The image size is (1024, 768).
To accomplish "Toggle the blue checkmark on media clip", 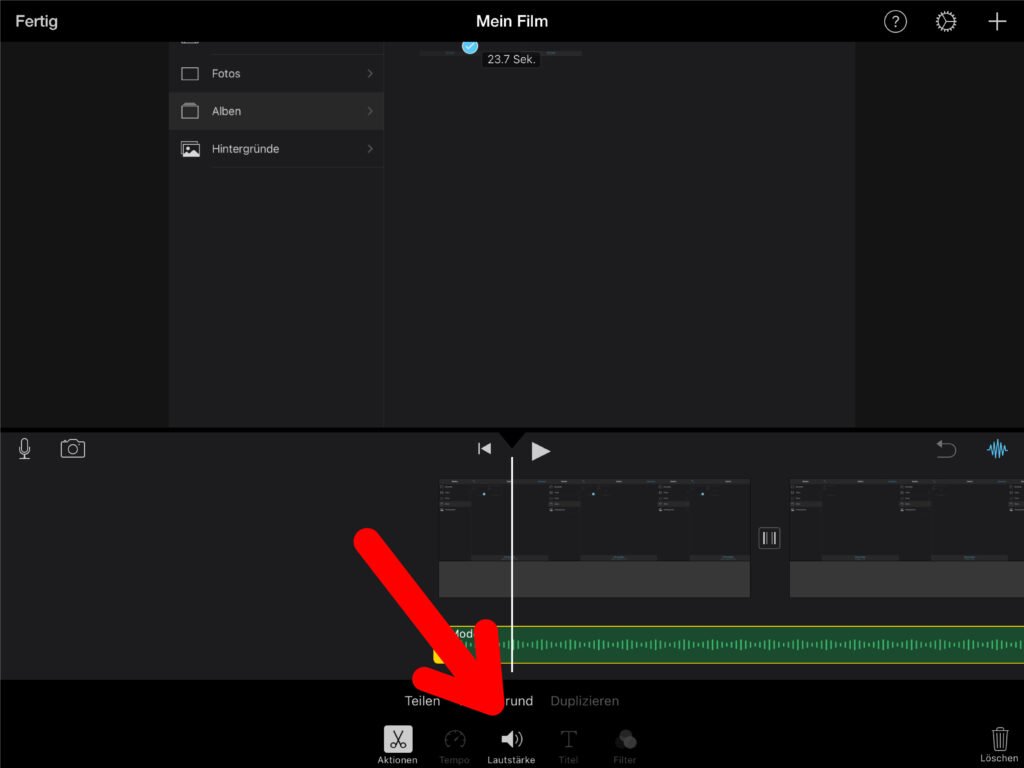I will point(470,46).
